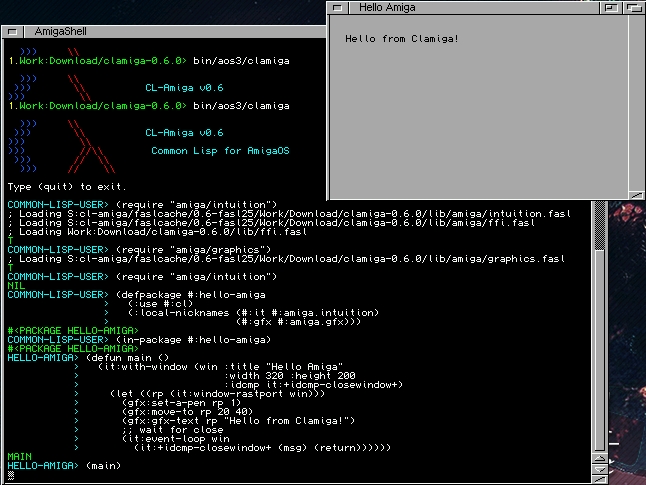Click the green MAIN output
The image size is (646, 485).
19,457
